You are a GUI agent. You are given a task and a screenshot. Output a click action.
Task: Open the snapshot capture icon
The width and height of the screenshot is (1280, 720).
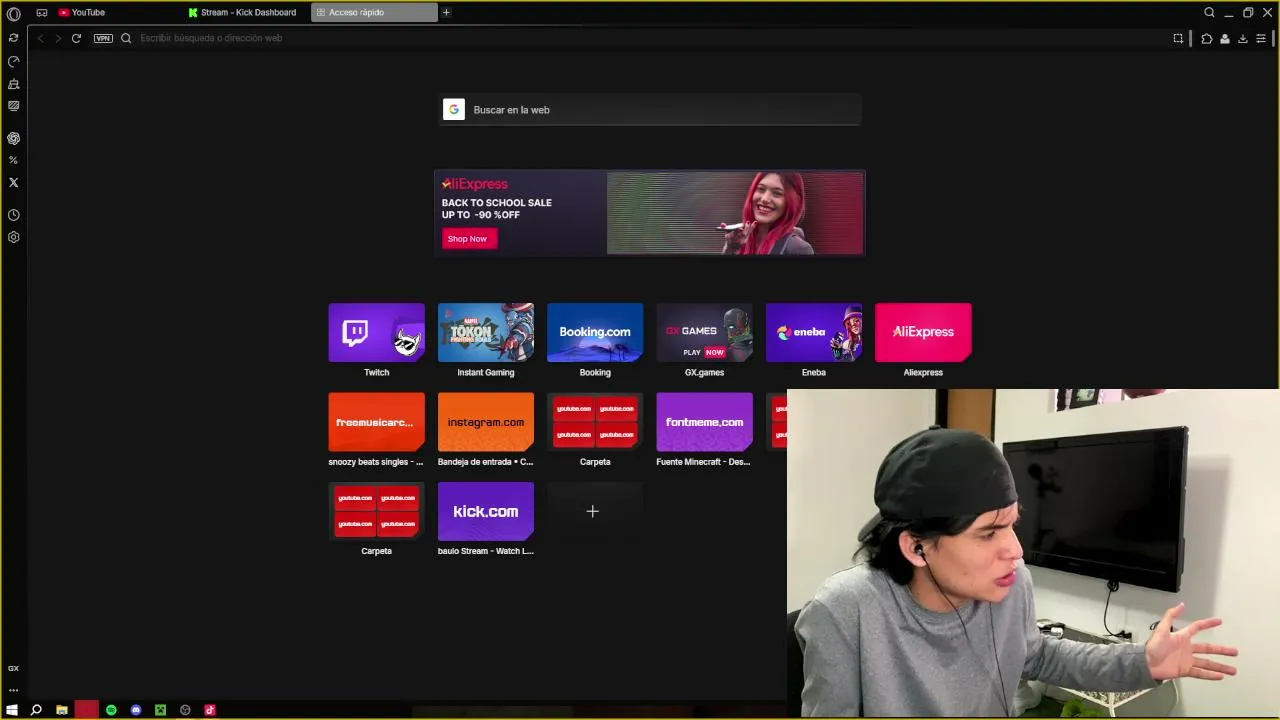point(1178,39)
